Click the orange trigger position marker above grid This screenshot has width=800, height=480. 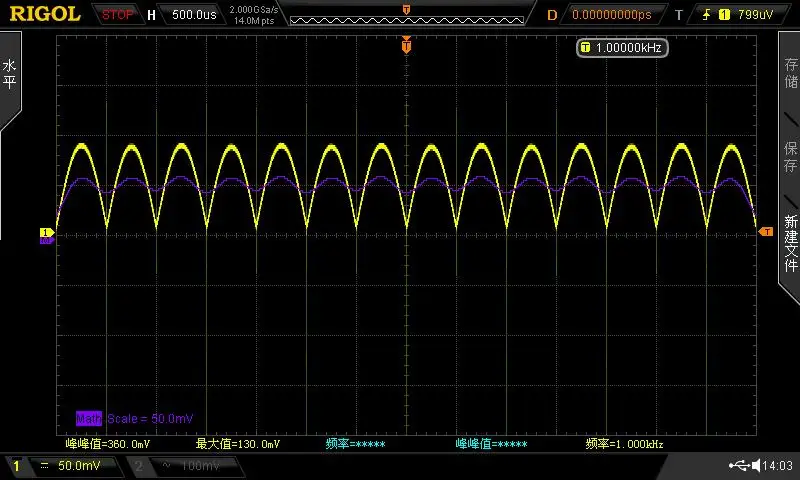coord(406,45)
